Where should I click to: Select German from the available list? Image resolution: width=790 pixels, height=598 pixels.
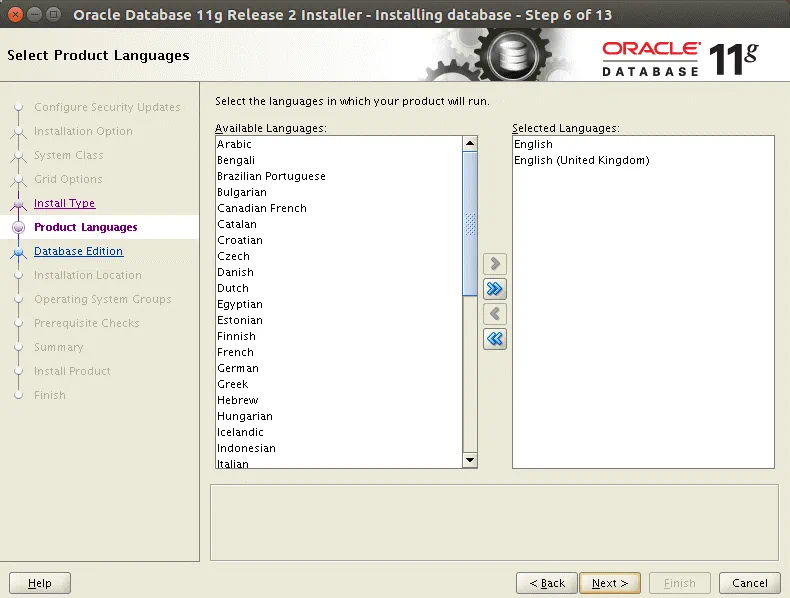[238, 368]
